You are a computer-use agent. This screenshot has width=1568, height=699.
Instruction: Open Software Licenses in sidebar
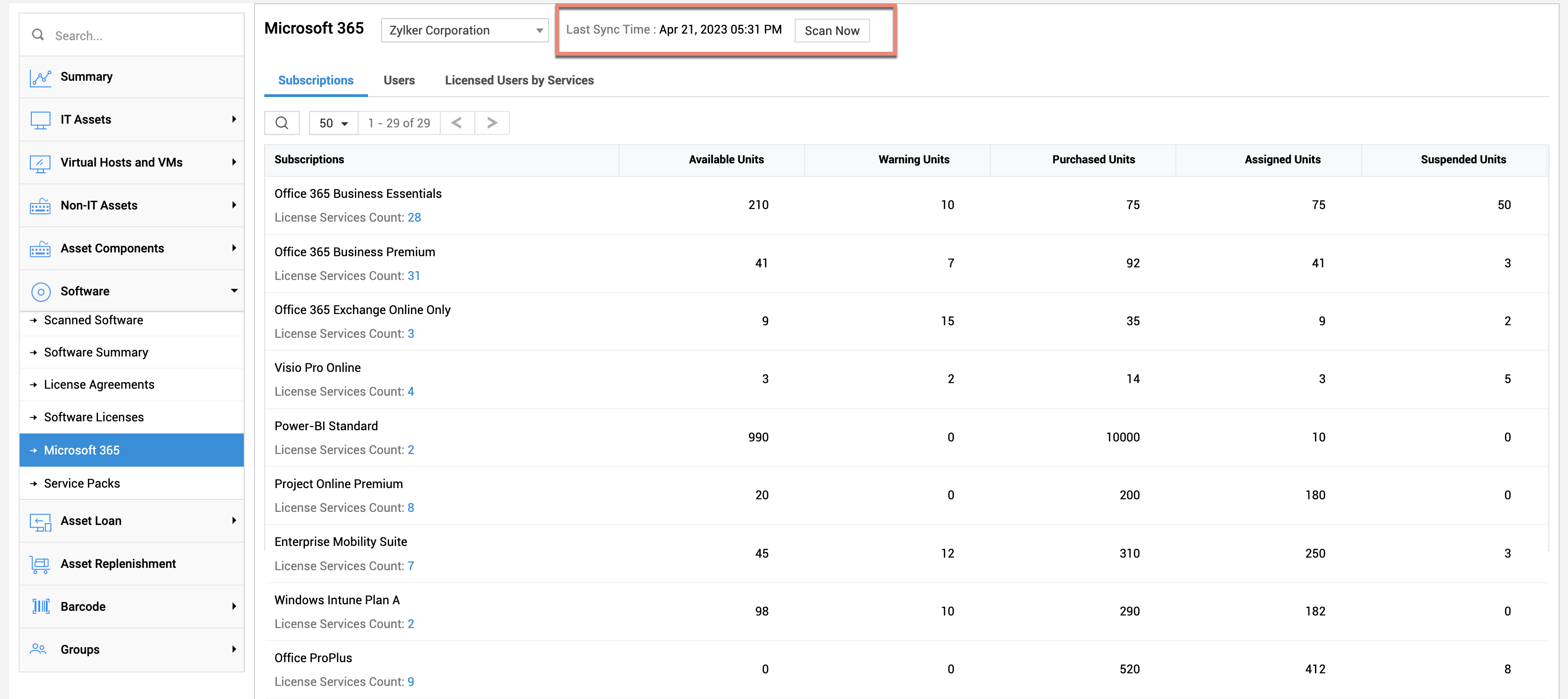(94, 417)
